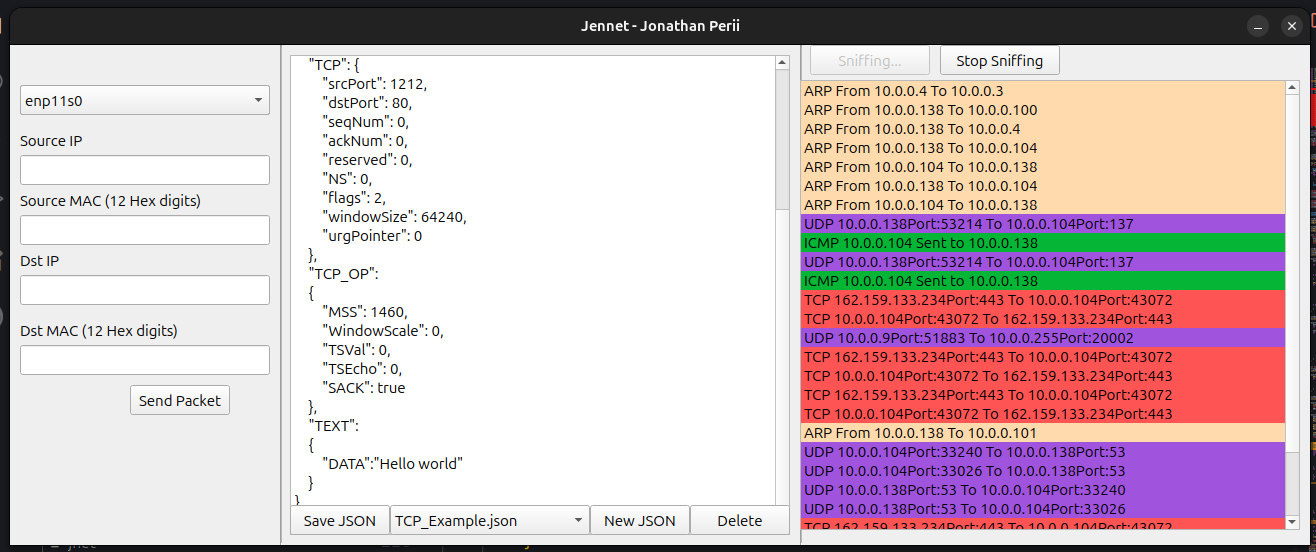Screen dimensions: 1316x552
Task: Click the Source IP input field
Action: pos(145,170)
